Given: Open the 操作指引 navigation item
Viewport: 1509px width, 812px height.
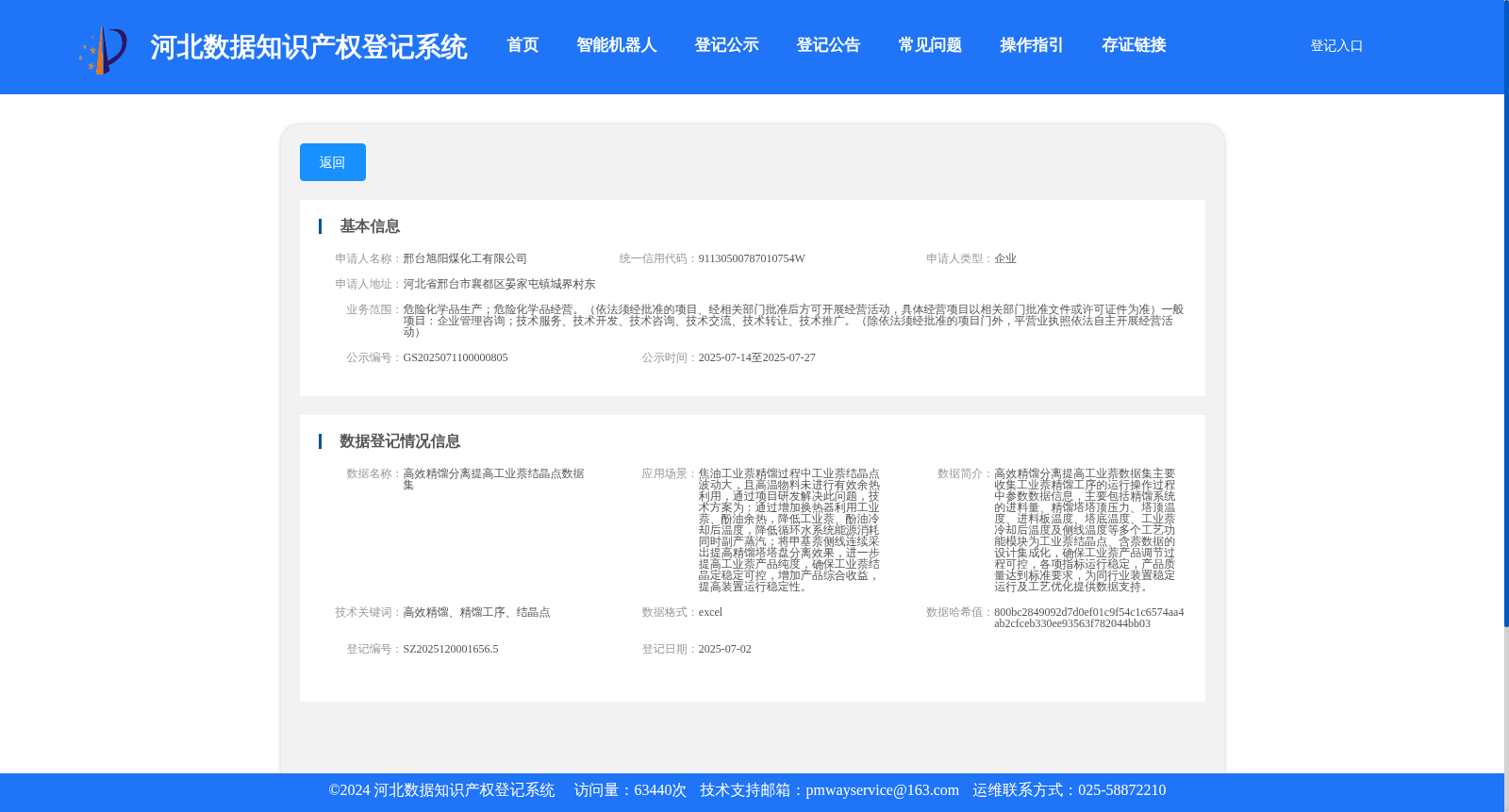Looking at the screenshot, I should [1032, 45].
